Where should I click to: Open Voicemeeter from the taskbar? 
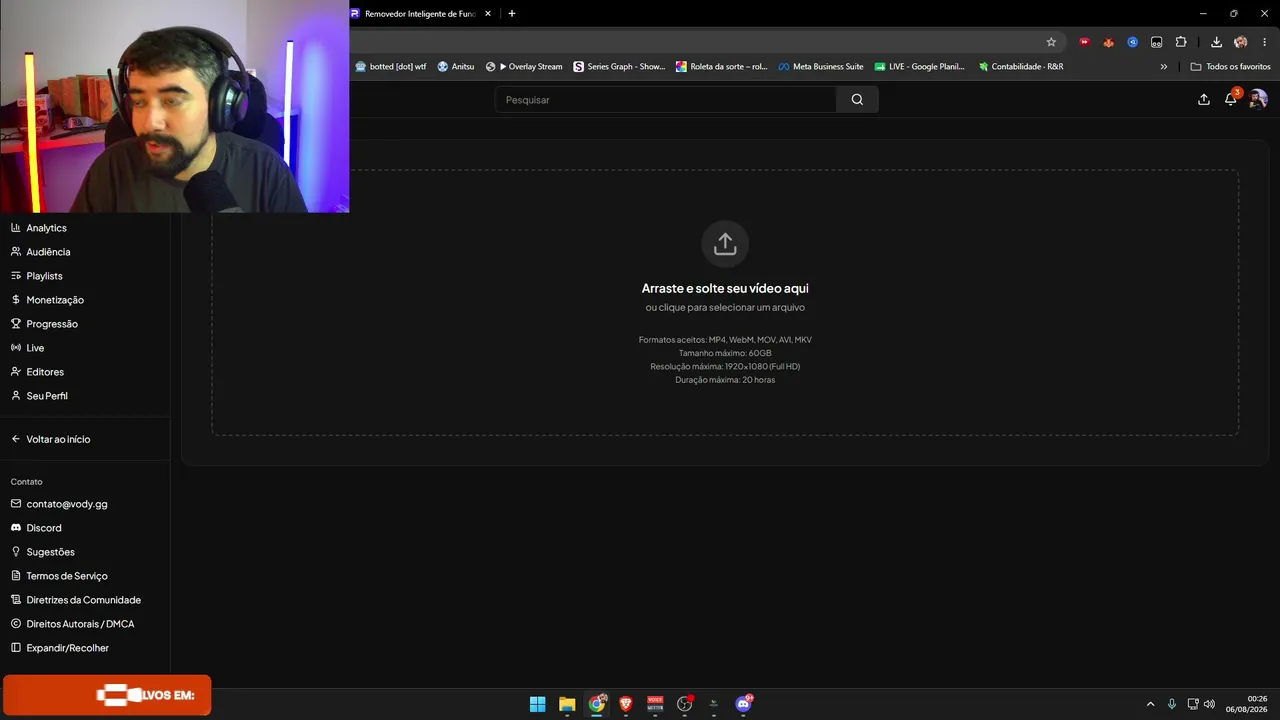[655, 704]
